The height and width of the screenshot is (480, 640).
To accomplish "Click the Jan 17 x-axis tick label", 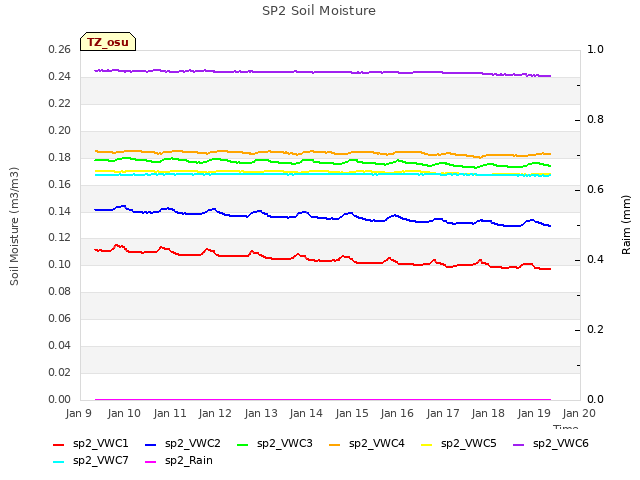I will [x=443, y=413].
